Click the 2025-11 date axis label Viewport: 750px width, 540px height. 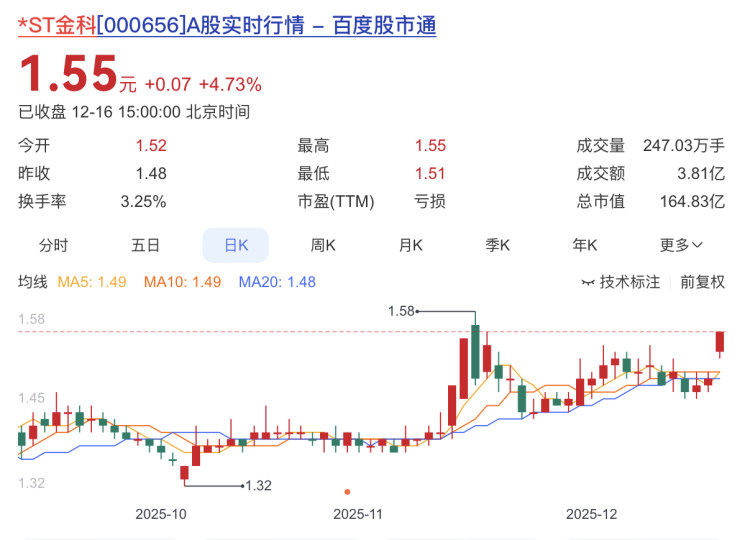pyautogui.click(x=358, y=514)
